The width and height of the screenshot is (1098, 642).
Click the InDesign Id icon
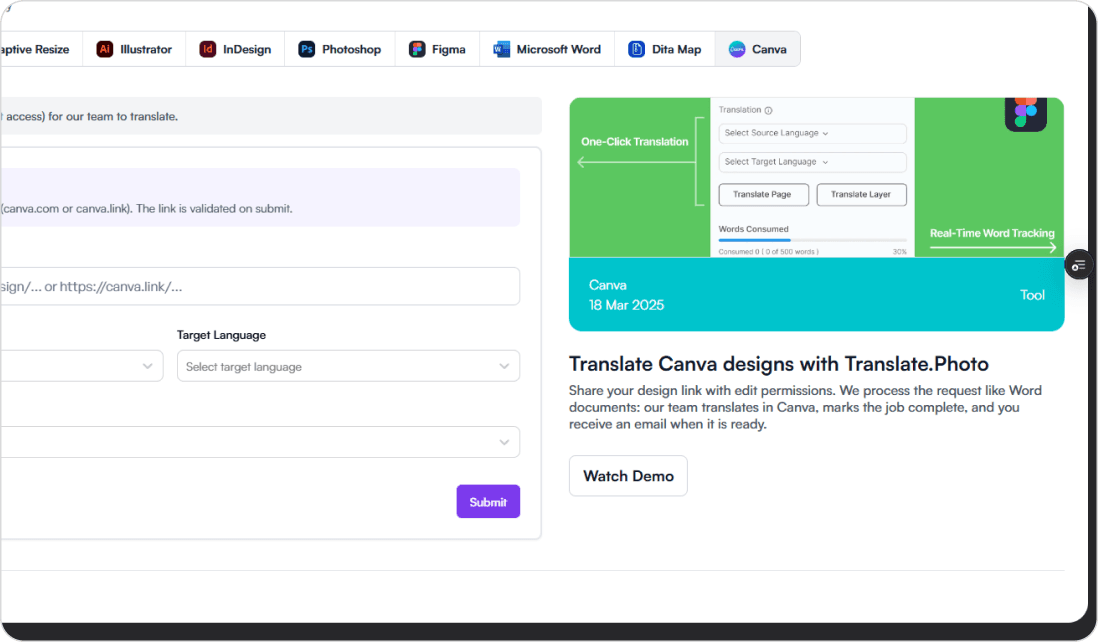coord(207,49)
